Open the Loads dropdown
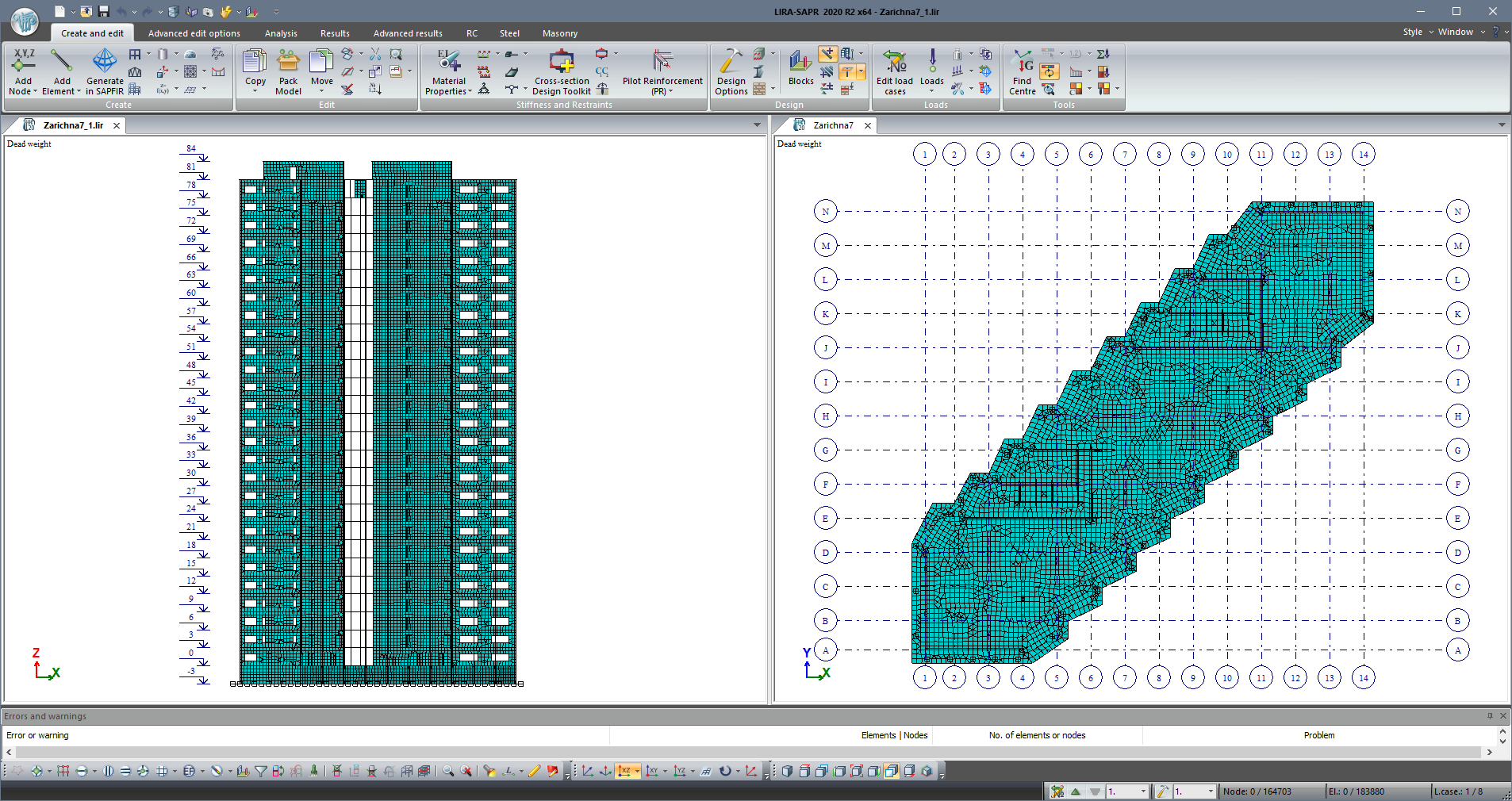This screenshot has width=1512, height=801. 932,90
